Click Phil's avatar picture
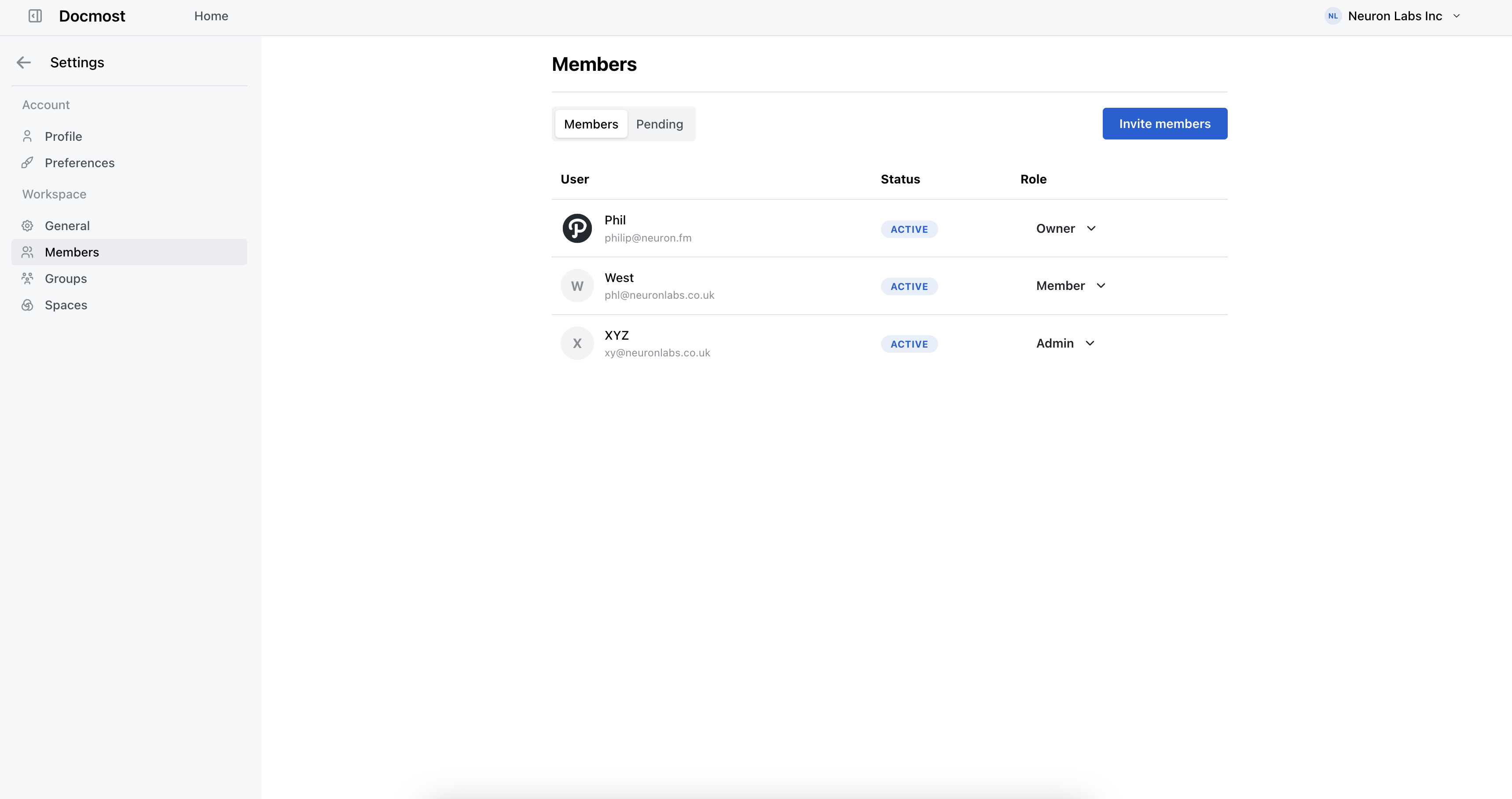Image resolution: width=1512 pixels, height=799 pixels. point(577,228)
